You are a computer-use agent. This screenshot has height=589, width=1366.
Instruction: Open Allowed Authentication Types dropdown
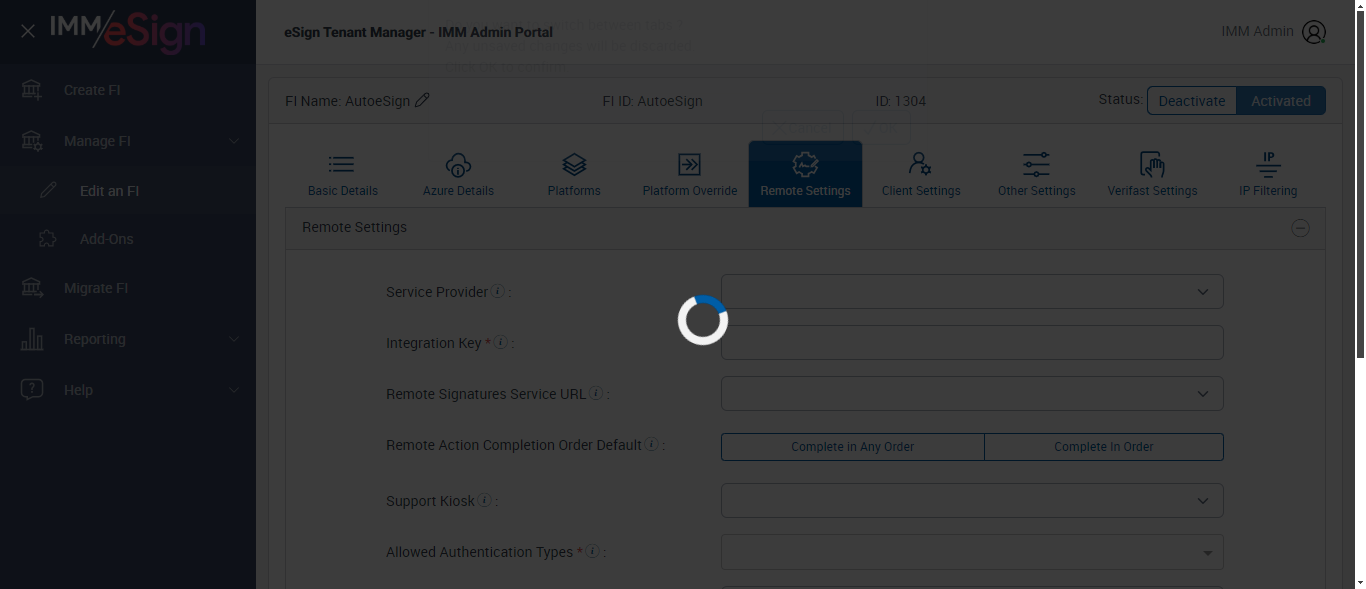point(972,552)
